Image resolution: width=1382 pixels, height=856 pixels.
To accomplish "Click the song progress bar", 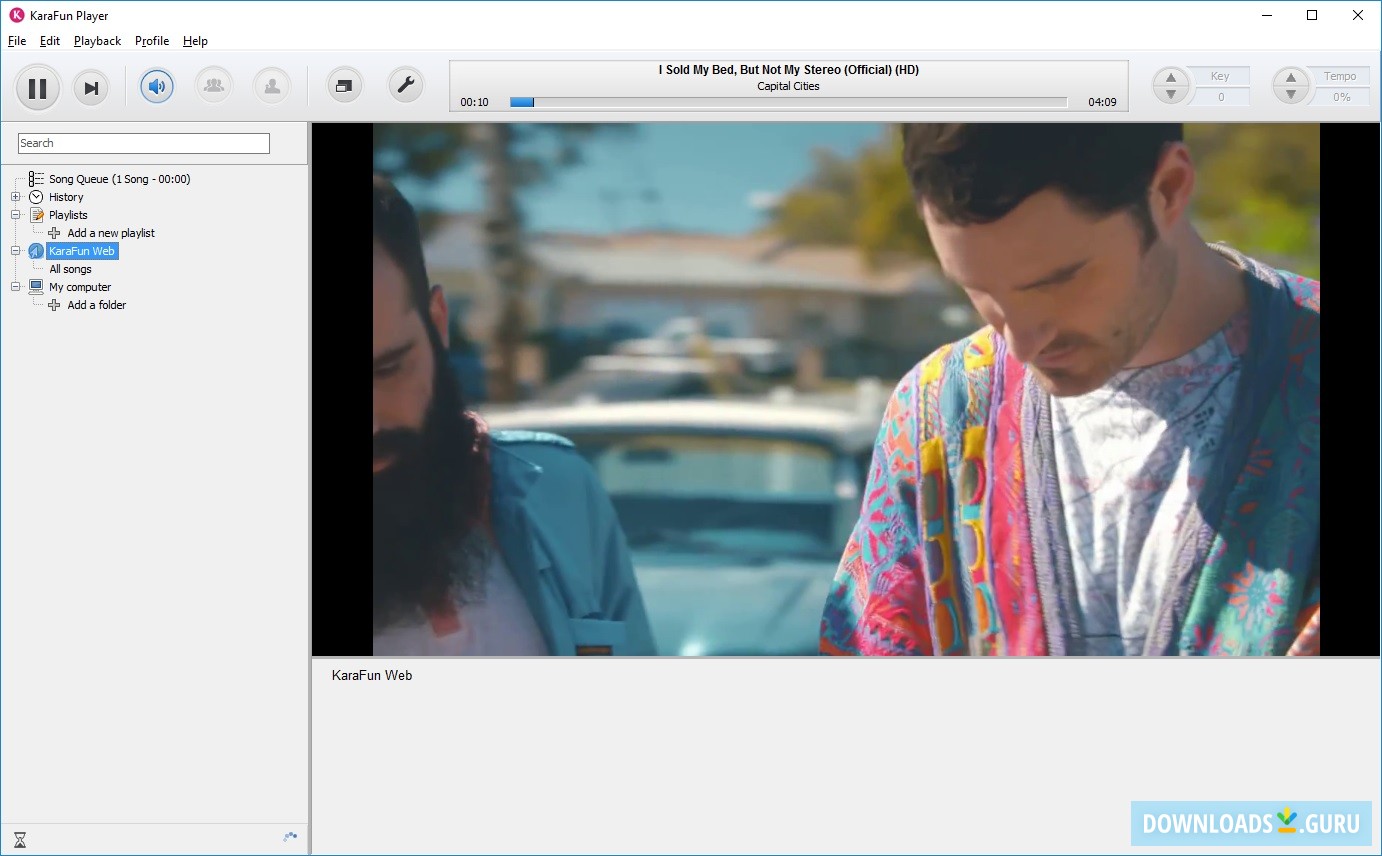I will [788, 102].
